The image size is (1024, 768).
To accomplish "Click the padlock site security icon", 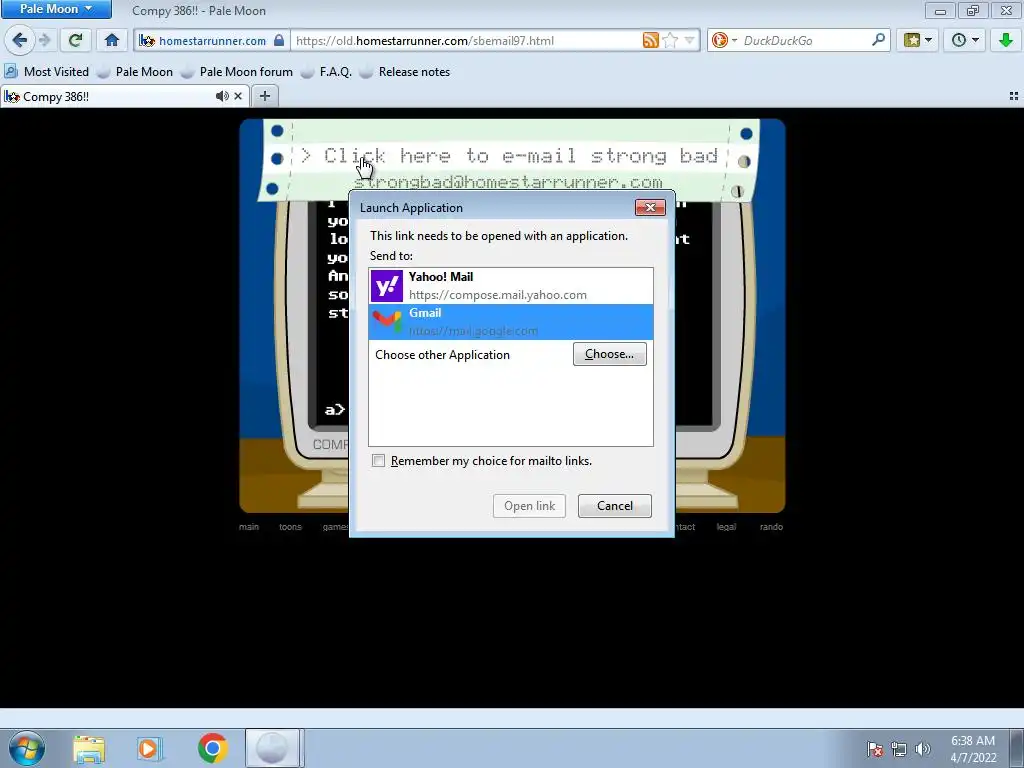I will point(279,40).
